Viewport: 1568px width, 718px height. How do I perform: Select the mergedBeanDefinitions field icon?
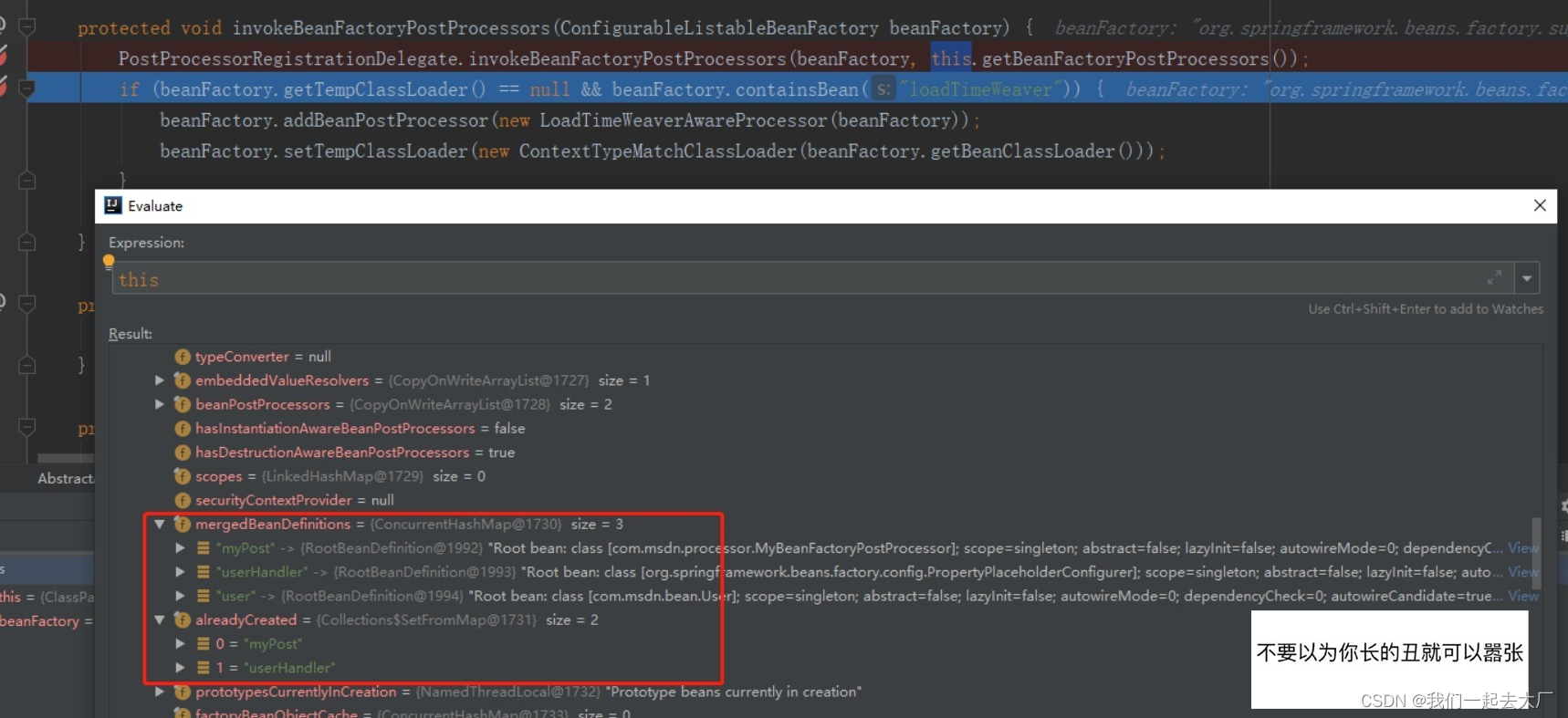pyautogui.click(x=183, y=524)
